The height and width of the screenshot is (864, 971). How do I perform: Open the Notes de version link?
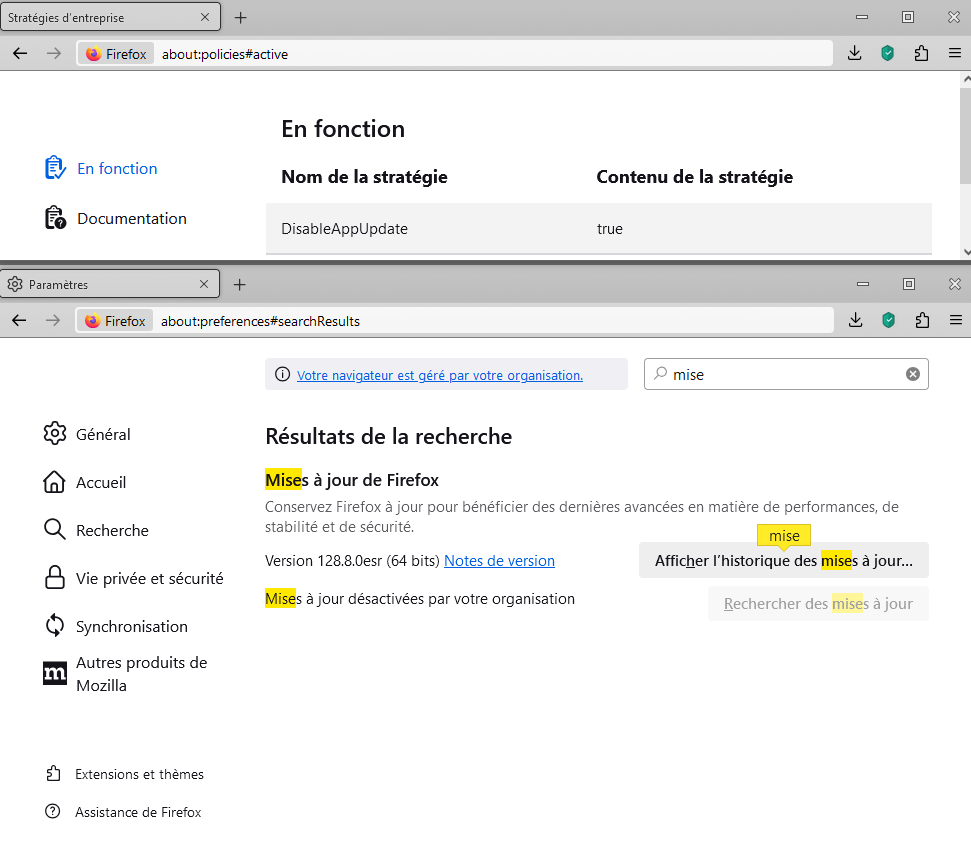[499, 561]
